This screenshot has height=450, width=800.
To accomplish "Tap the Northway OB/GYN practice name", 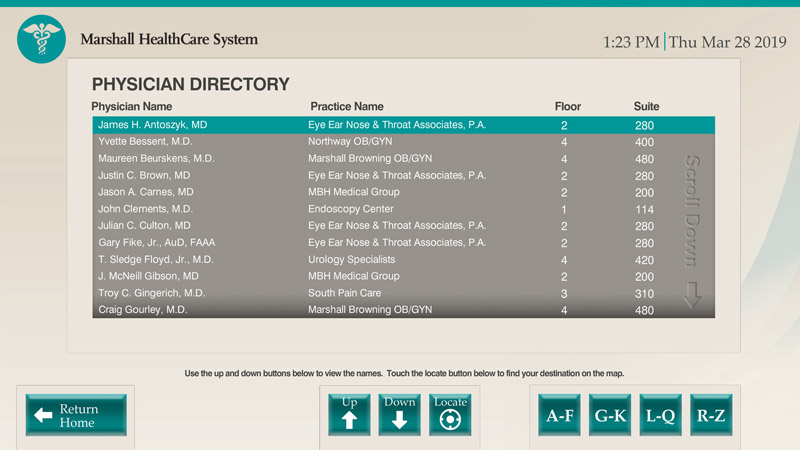I will point(350,141).
